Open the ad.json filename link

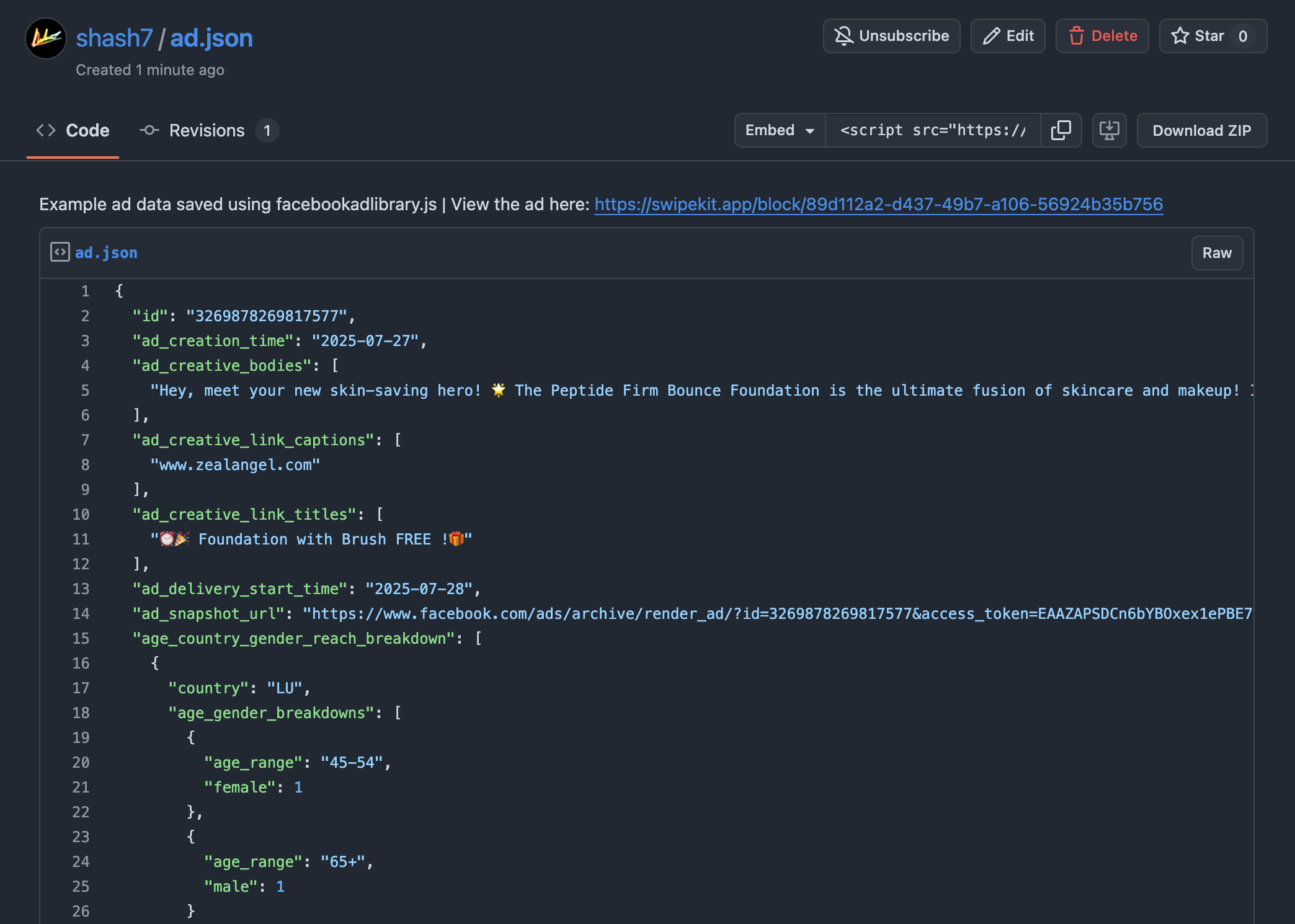coord(106,252)
